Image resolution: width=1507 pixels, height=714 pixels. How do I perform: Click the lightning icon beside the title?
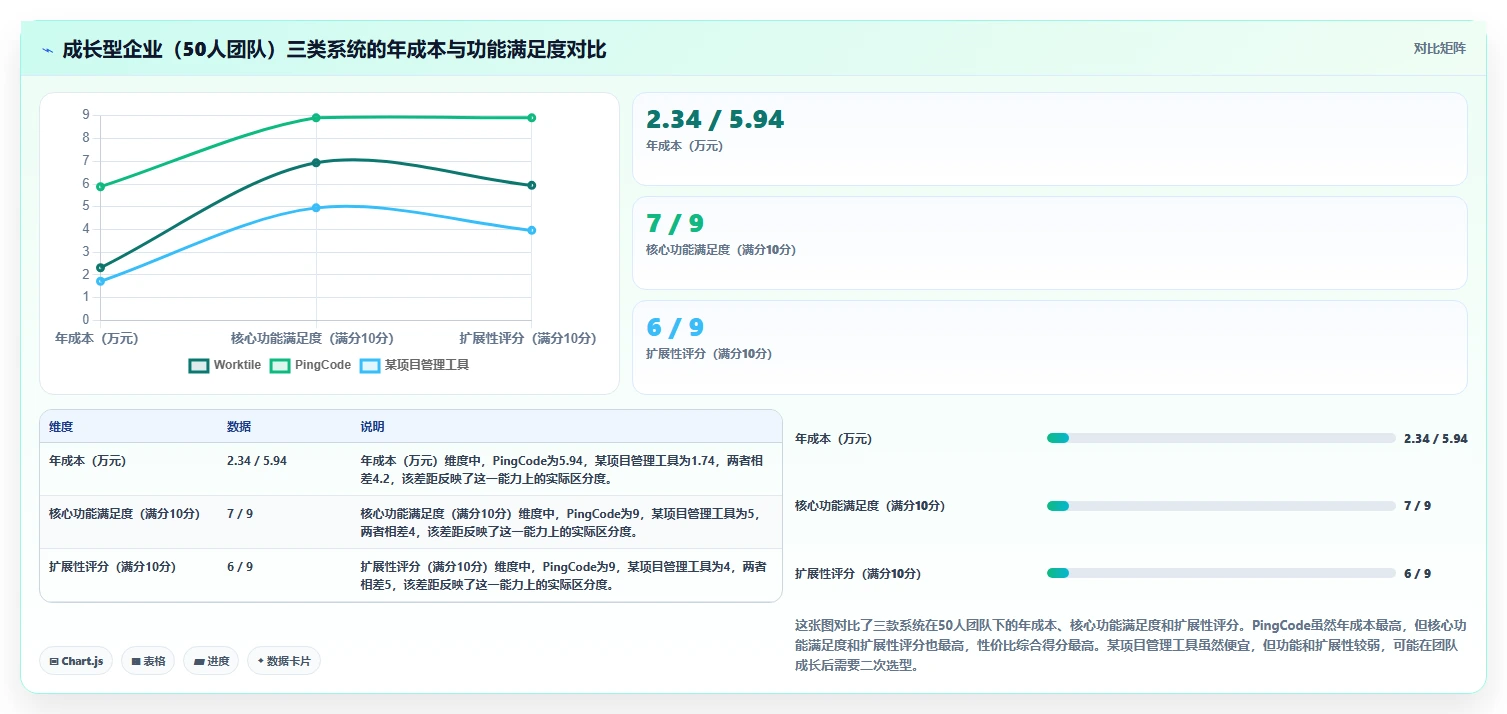[x=47, y=50]
